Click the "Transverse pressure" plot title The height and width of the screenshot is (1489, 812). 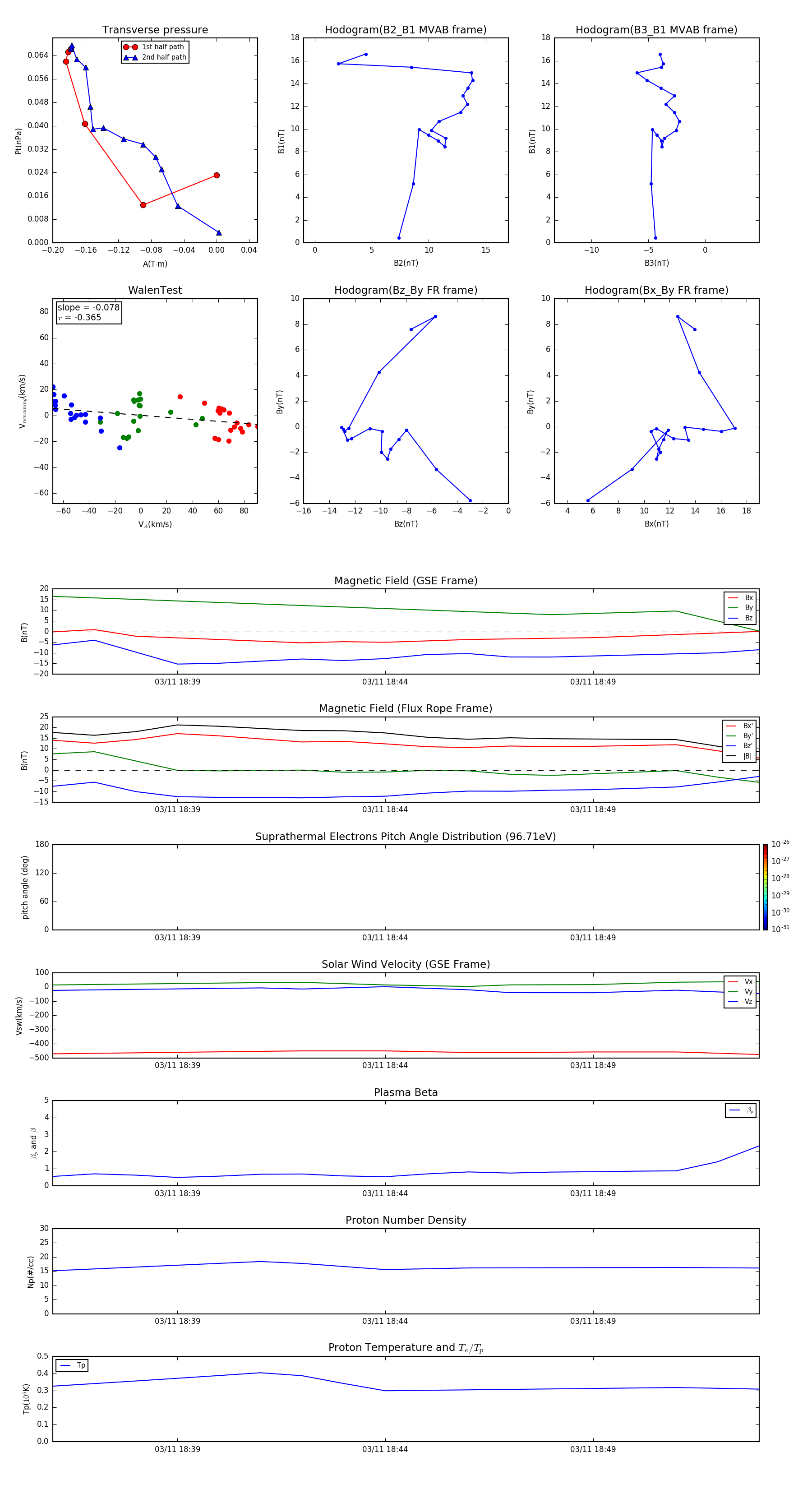click(x=155, y=30)
